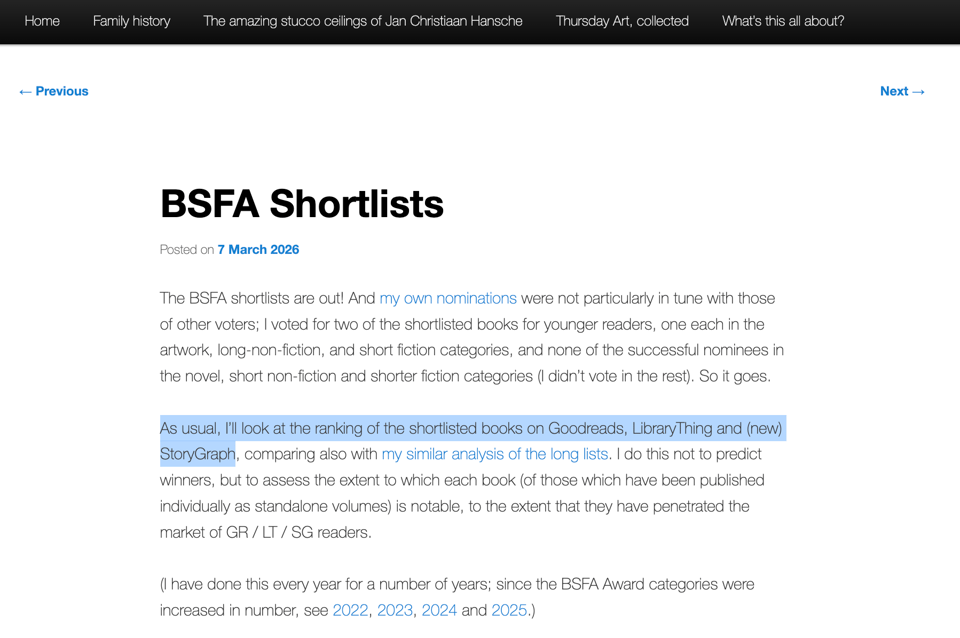Click the highlighted text about Goodreads rankings
Viewport: 960px width, 638px height.
click(x=470, y=427)
